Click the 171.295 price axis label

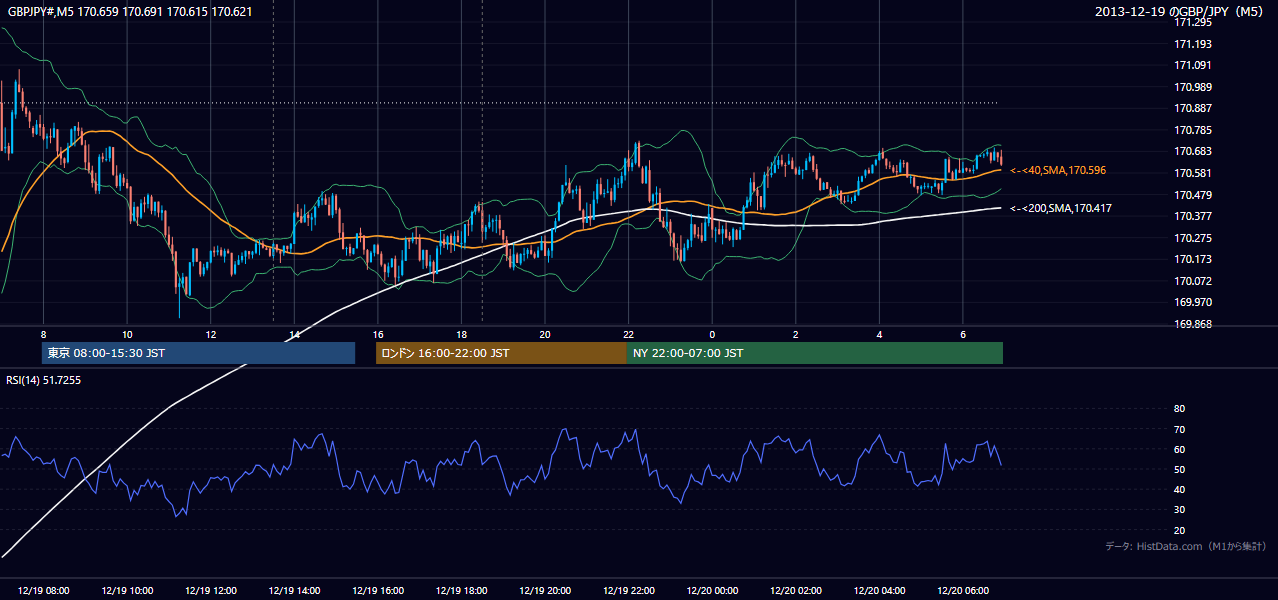(x=1193, y=22)
